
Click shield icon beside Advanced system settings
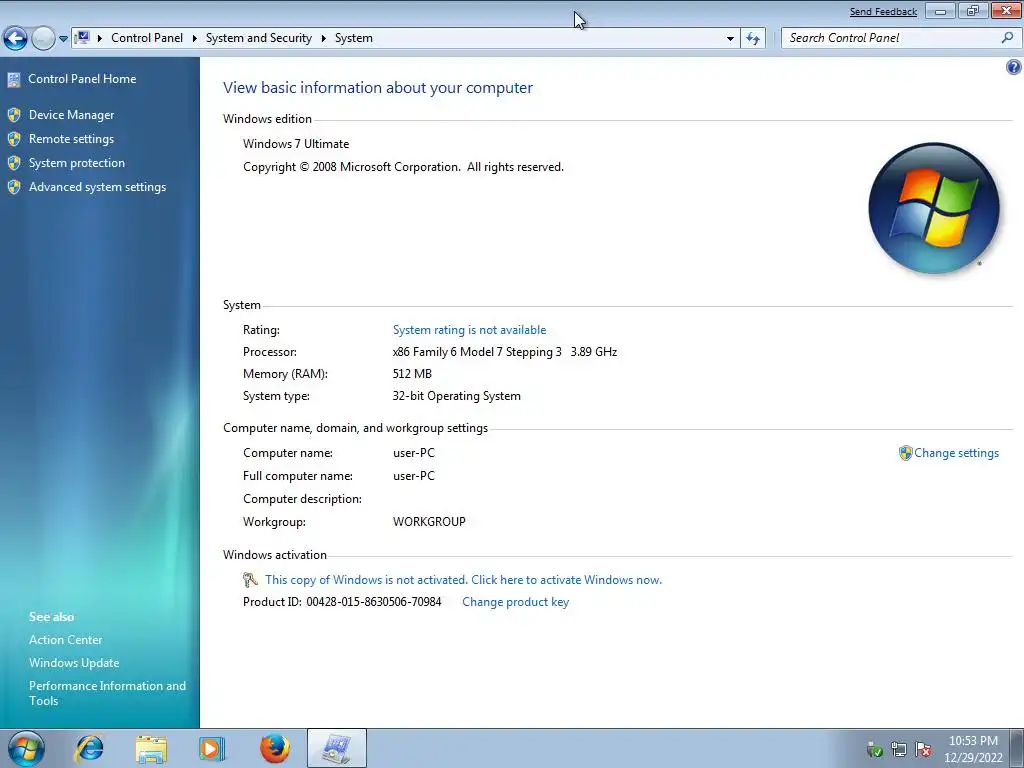pyautogui.click(x=14, y=187)
